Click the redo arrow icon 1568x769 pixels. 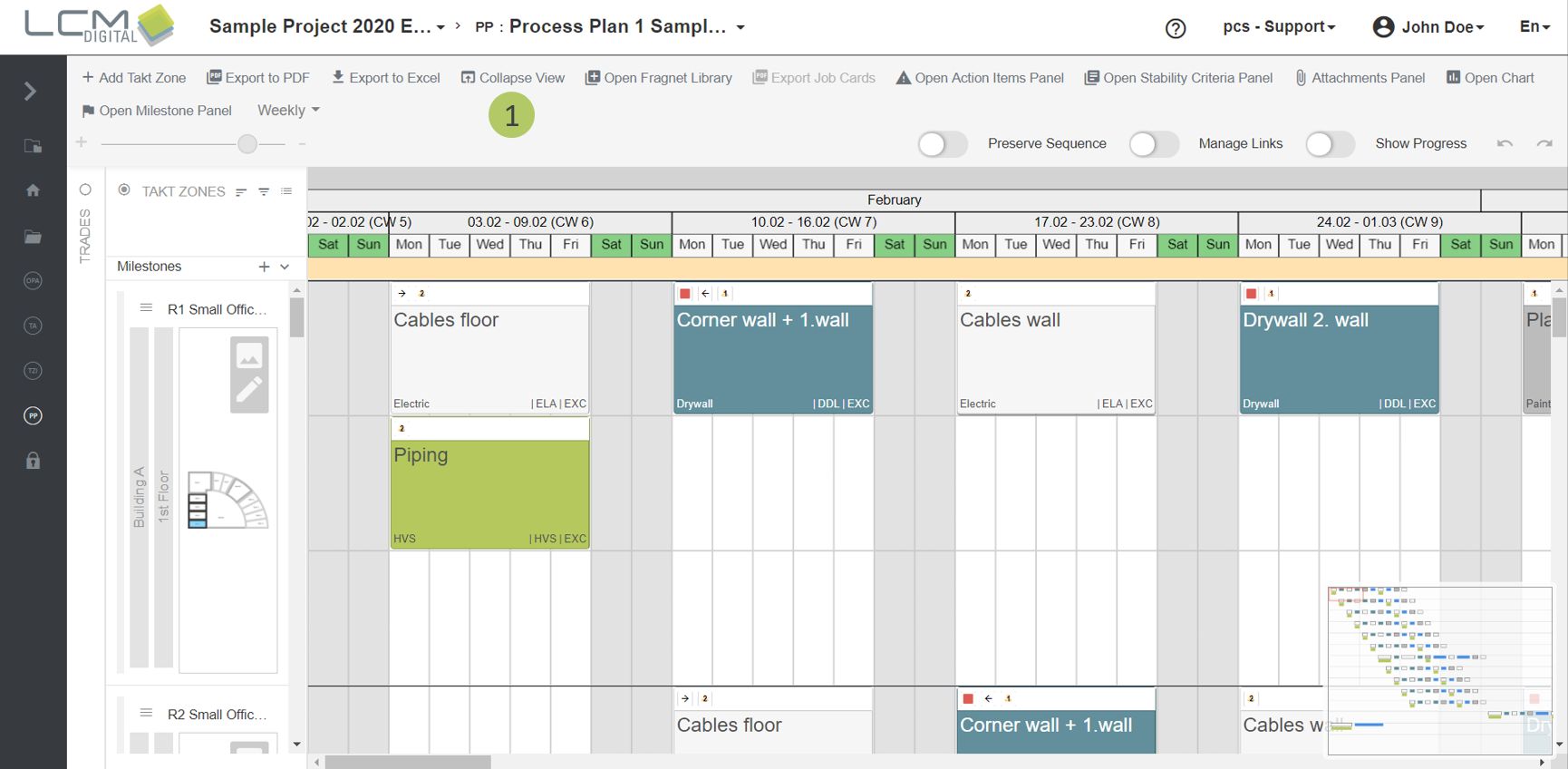(1544, 143)
